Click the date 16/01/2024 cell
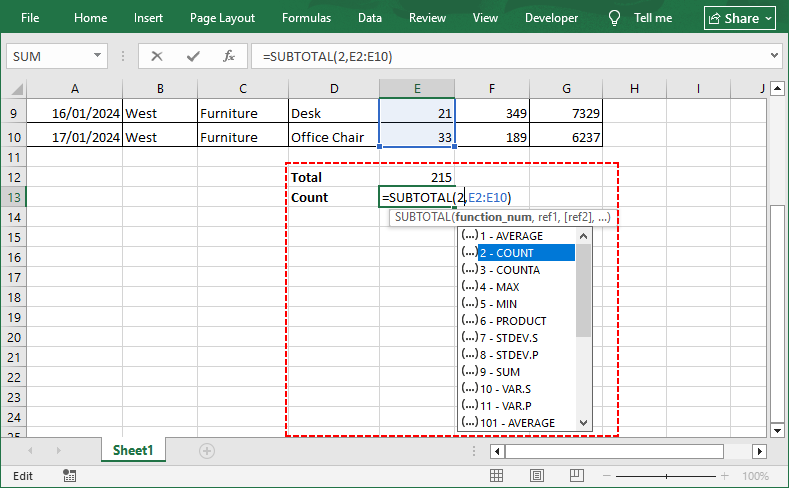 tap(74, 113)
